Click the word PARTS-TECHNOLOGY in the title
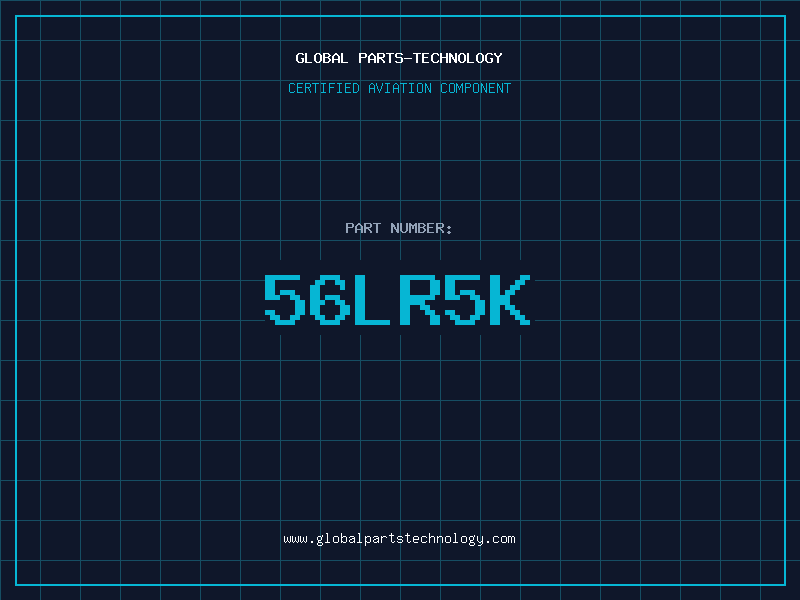800x600 pixels. click(430, 58)
